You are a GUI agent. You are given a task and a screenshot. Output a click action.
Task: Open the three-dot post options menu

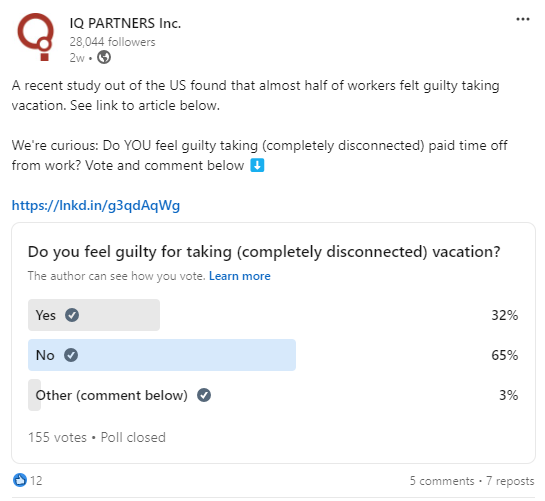pos(522,19)
